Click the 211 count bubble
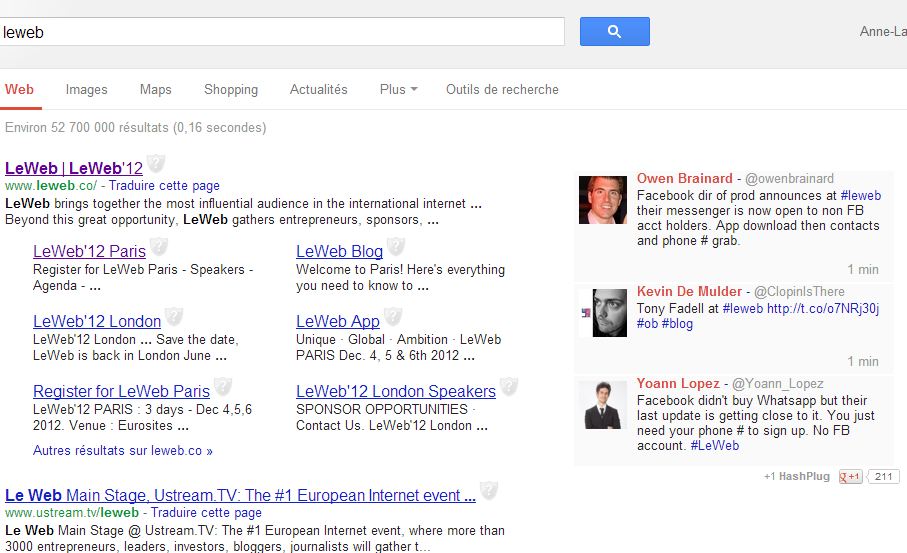907x553 pixels. [883, 477]
